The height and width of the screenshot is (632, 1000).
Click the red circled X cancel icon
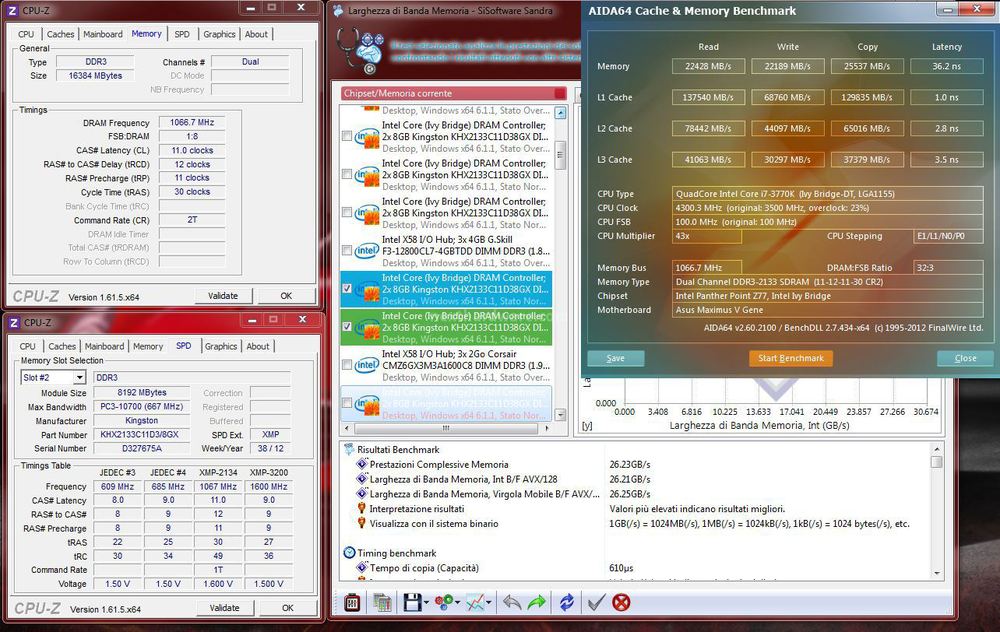pyautogui.click(x=621, y=602)
